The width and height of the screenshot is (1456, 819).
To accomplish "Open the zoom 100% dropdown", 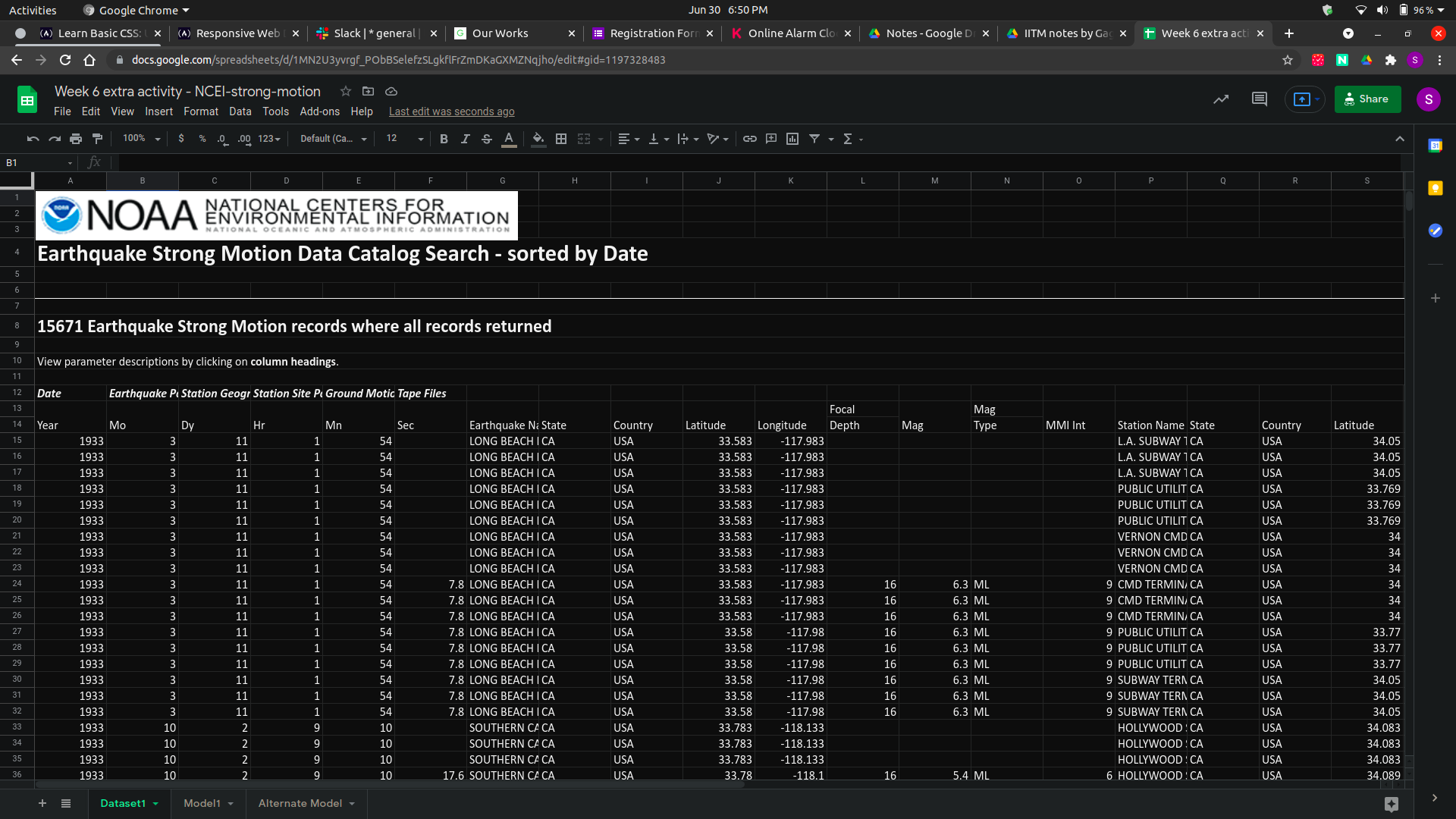I will click(142, 139).
